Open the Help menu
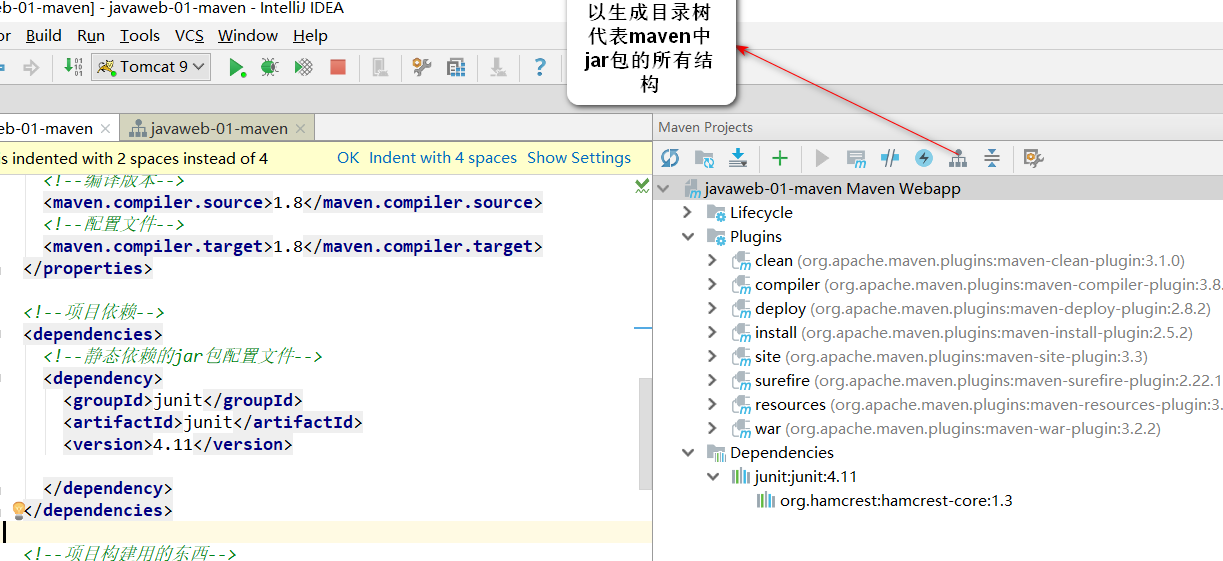This screenshot has height=561, width=1223. pos(310,35)
